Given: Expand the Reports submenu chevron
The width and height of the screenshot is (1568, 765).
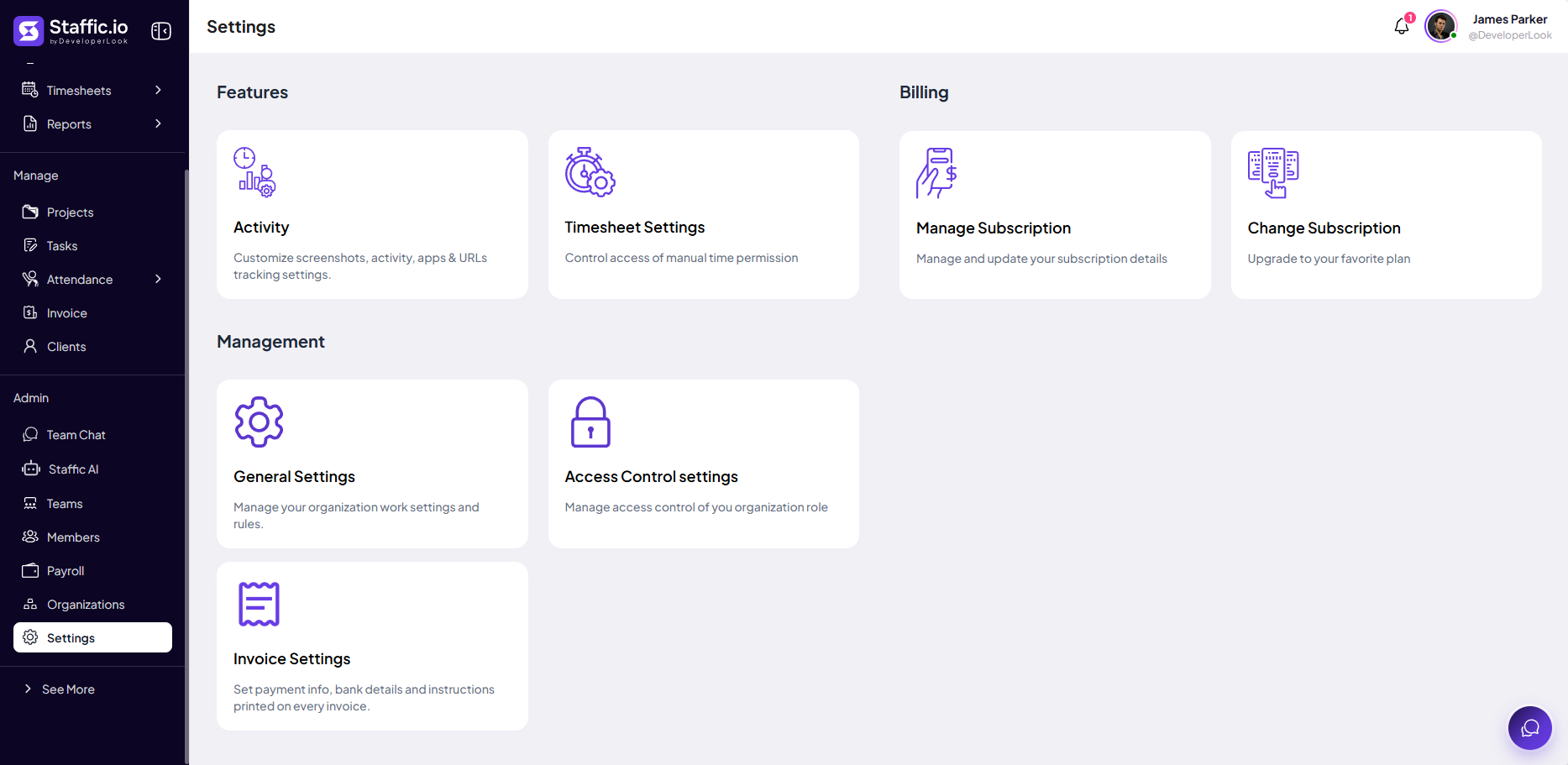Looking at the screenshot, I should tap(158, 123).
